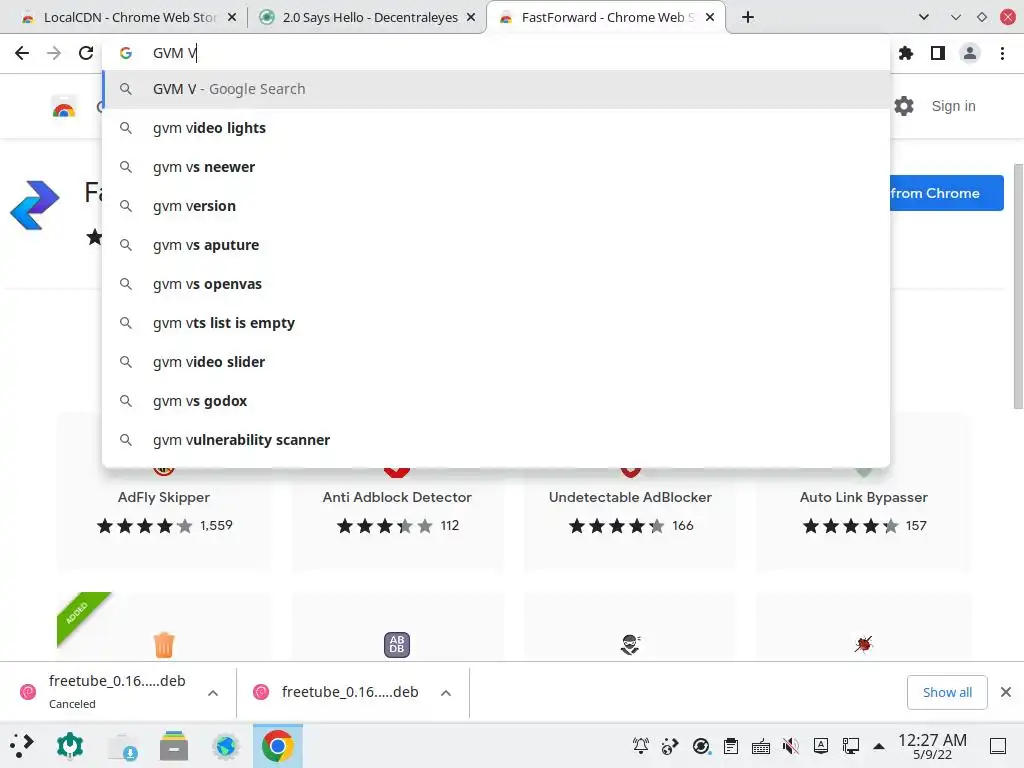This screenshot has width=1024, height=768.
Task: Choose the 'gvm vs neewer' suggestion
Action: coord(496,167)
